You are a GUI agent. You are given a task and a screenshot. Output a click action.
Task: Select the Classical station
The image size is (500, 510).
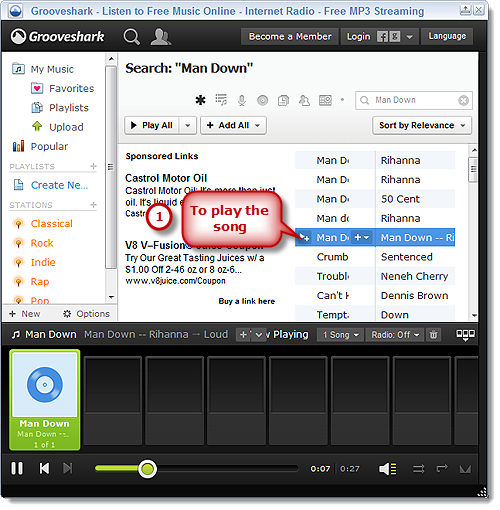(x=43, y=224)
